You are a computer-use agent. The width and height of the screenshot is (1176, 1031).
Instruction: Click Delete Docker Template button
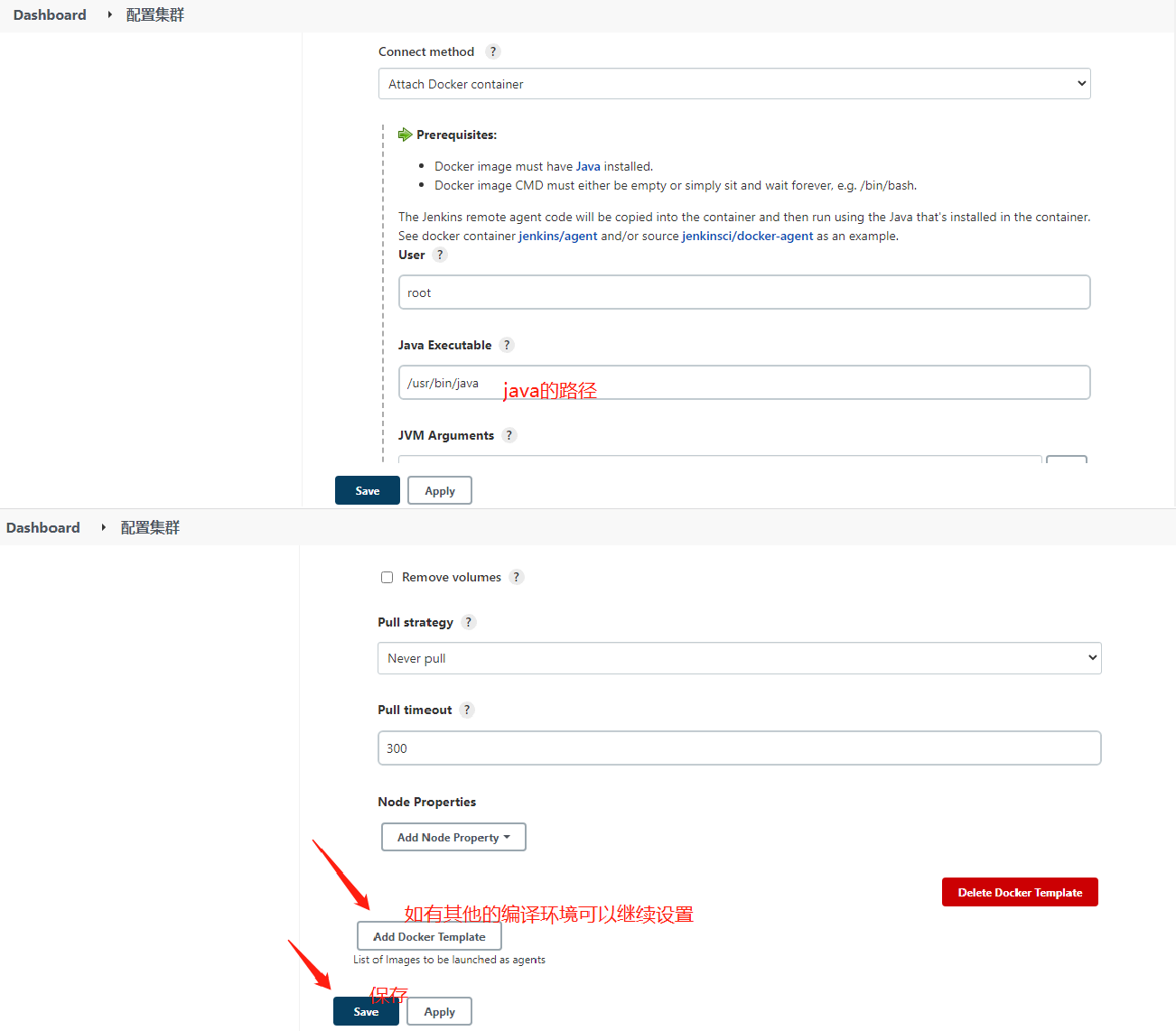(1020, 892)
